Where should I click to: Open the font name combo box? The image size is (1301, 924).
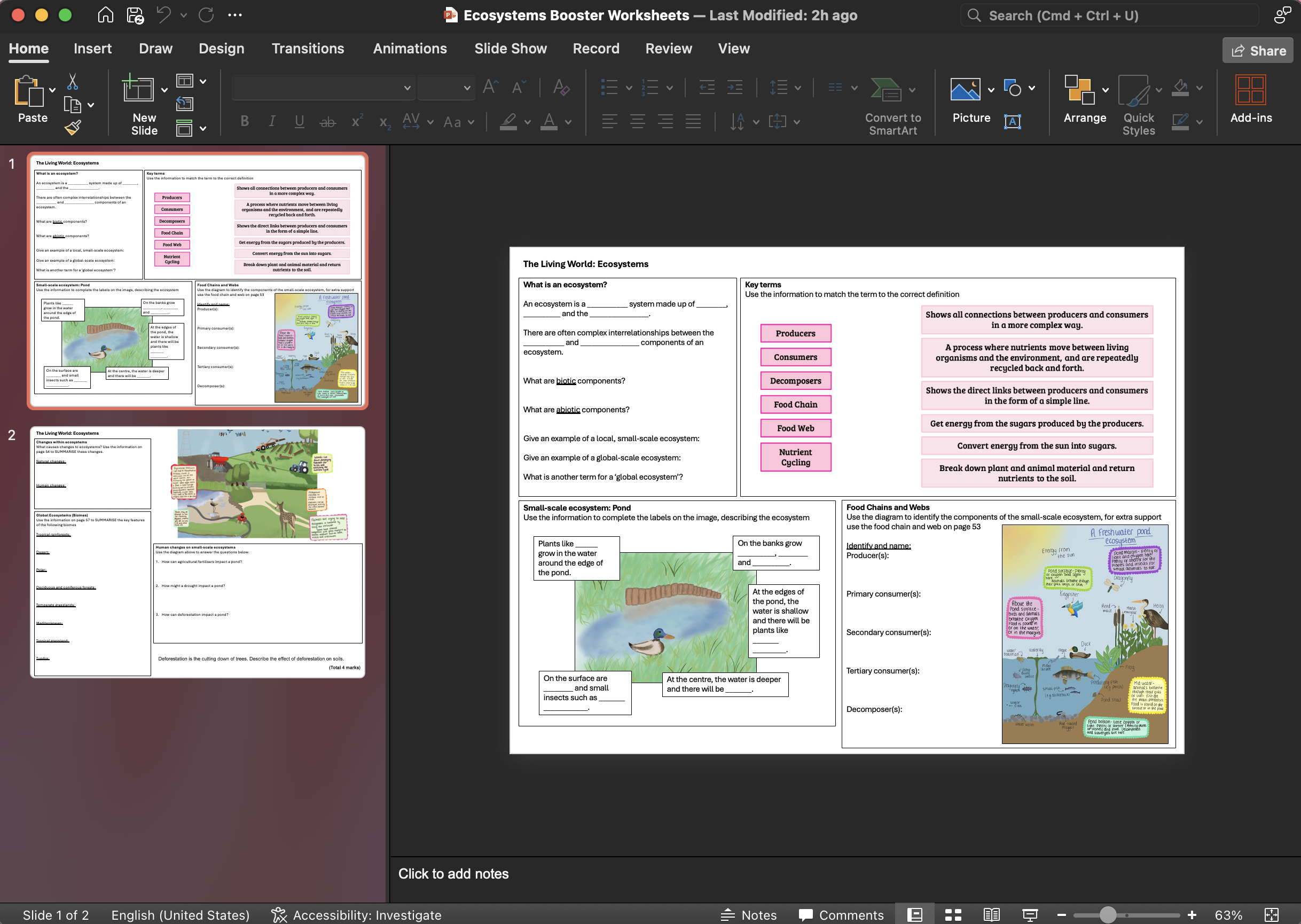click(x=323, y=88)
